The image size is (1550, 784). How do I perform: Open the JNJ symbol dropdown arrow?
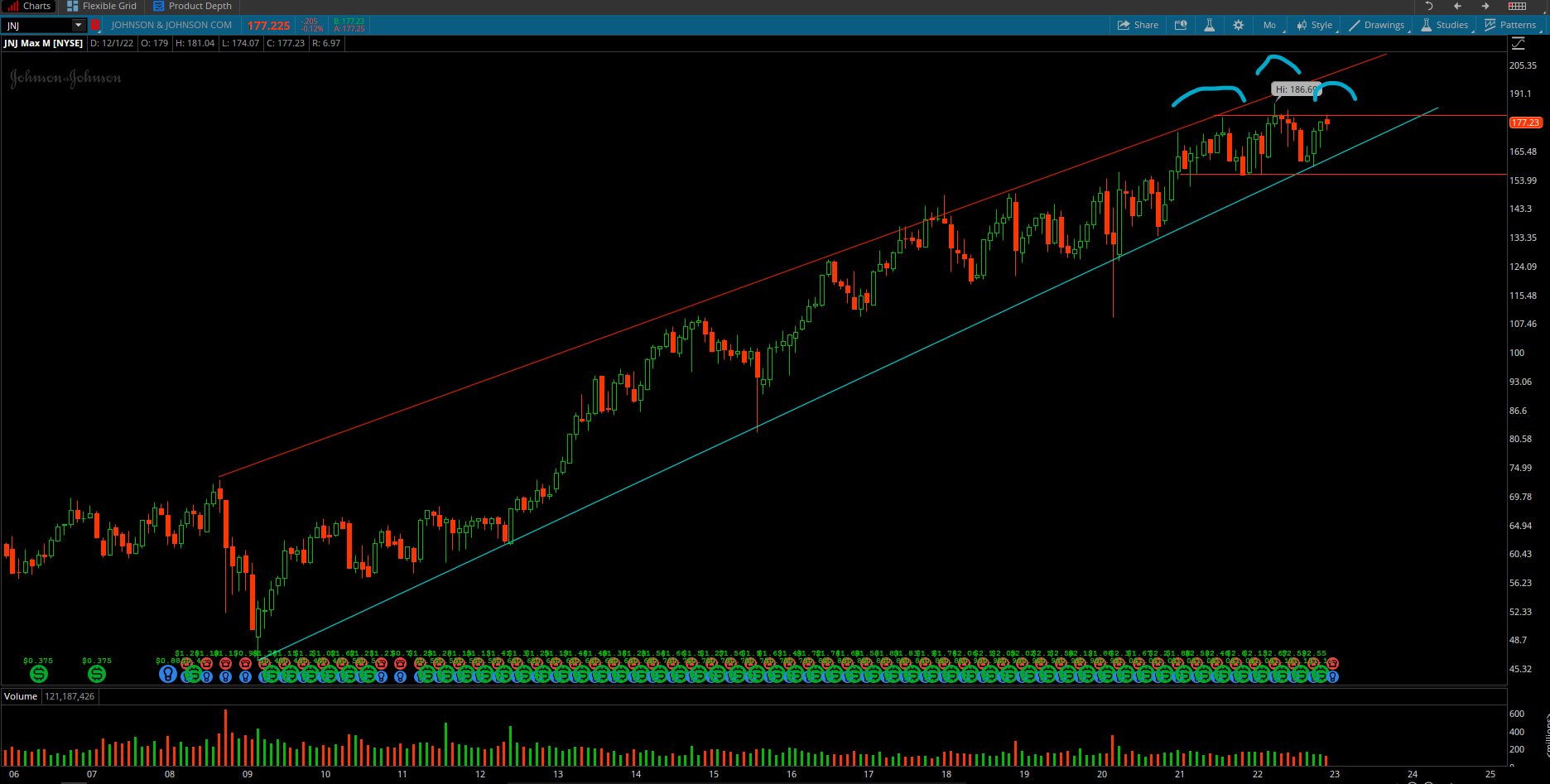tap(79, 25)
